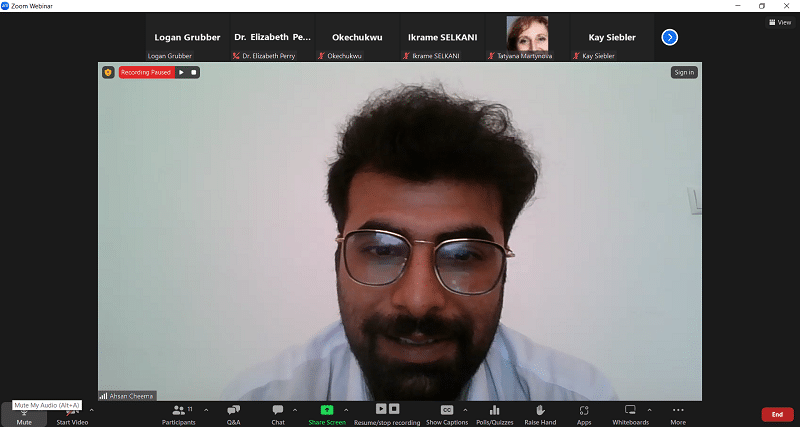Expand the arrow next to Start Video
Screen dimensions: 800x427
(92, 410)
